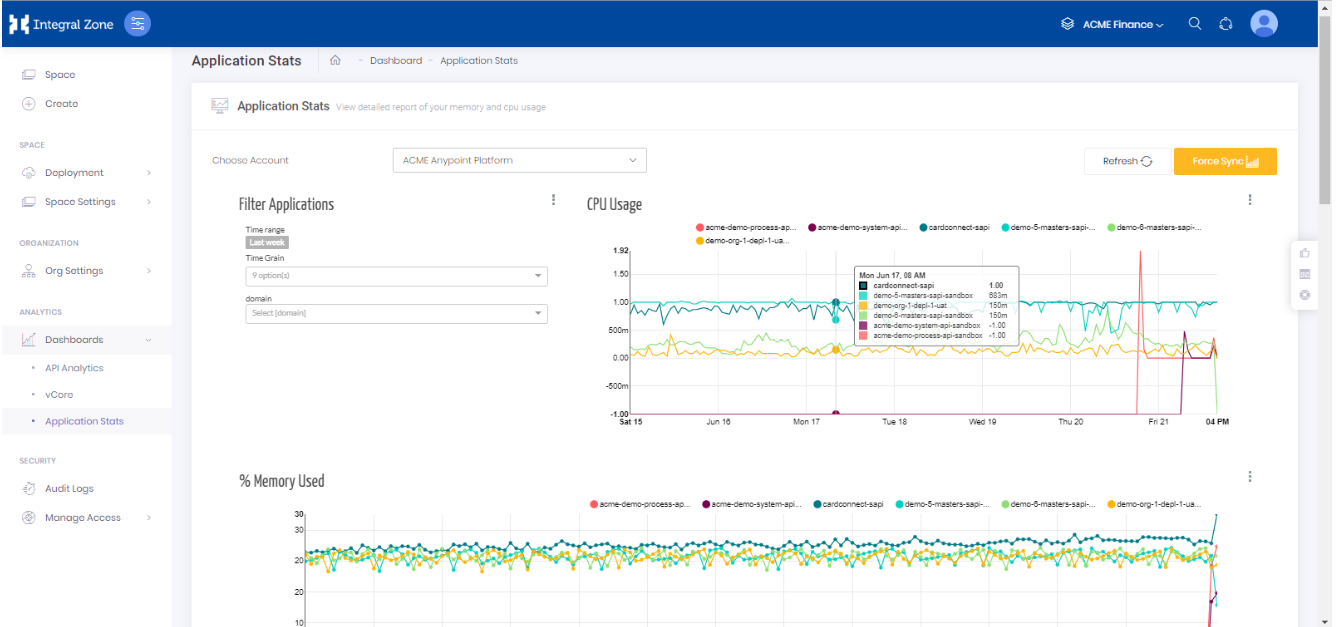Click the Space Settings icon in sidebar

point(28,202)
